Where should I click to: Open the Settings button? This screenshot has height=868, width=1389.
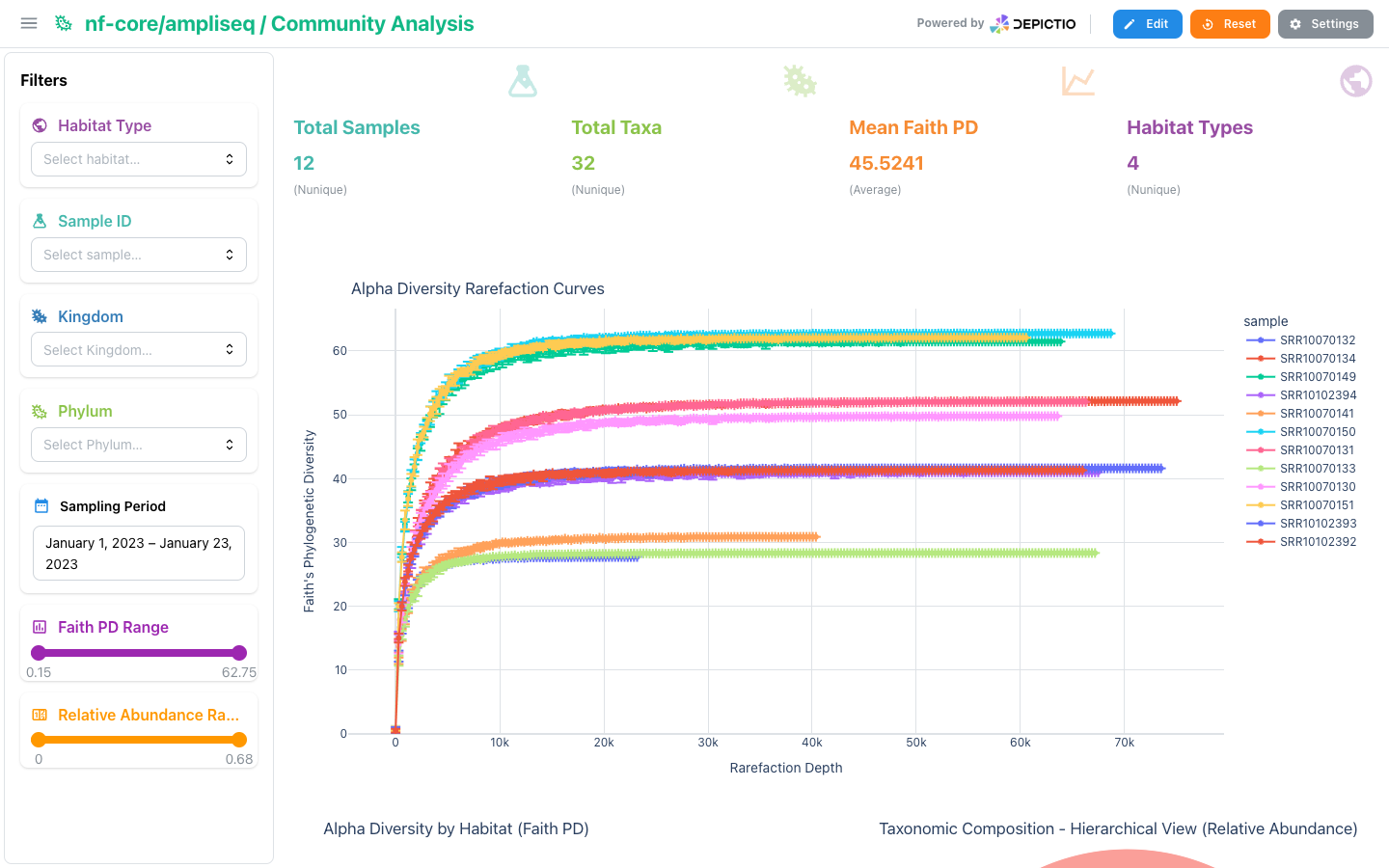(x=1325, y=24)
